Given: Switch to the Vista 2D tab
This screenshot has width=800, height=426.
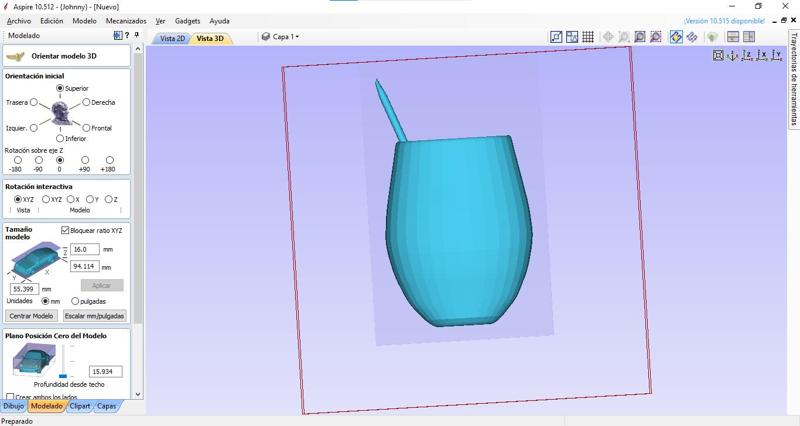Looking at the screenshot, I should pos(172,38).
